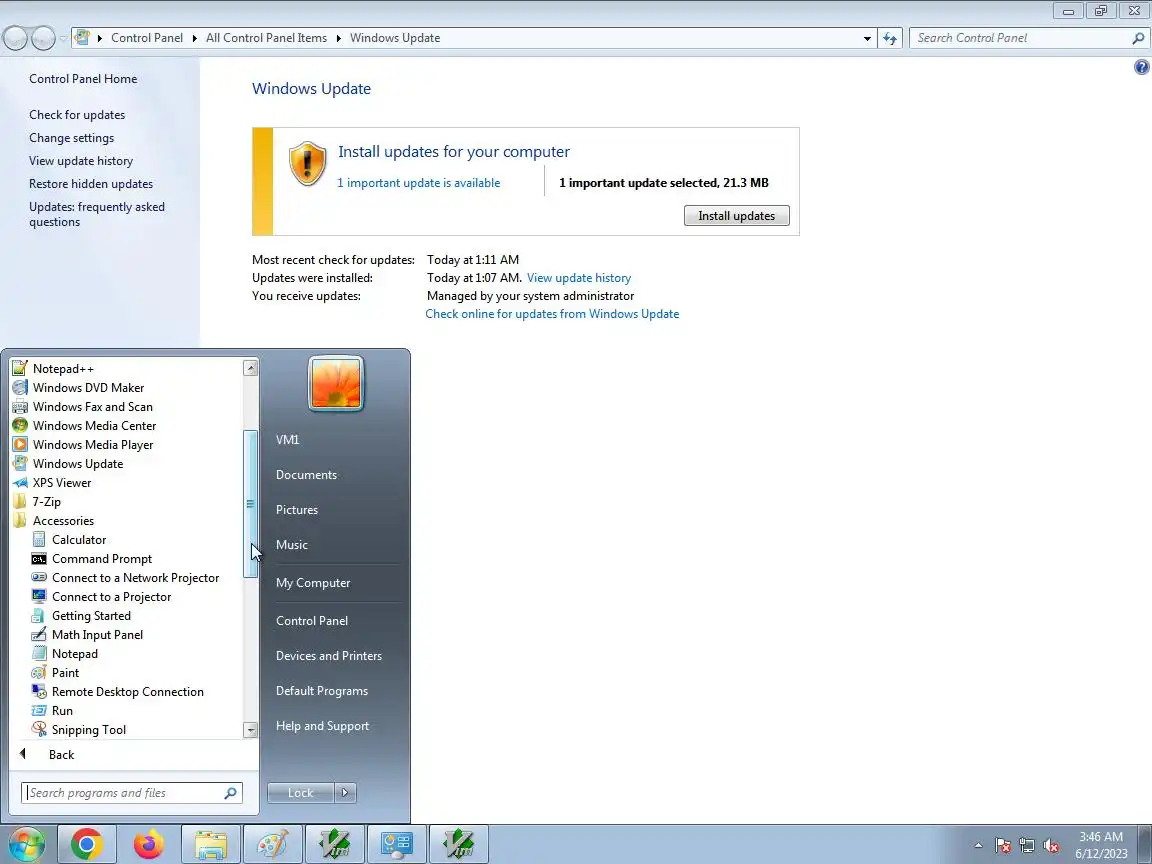Click Search Control Panel box
The width and height of the screenshot is (1152, 864).
pyautogui.click(x=1029, y=38)
